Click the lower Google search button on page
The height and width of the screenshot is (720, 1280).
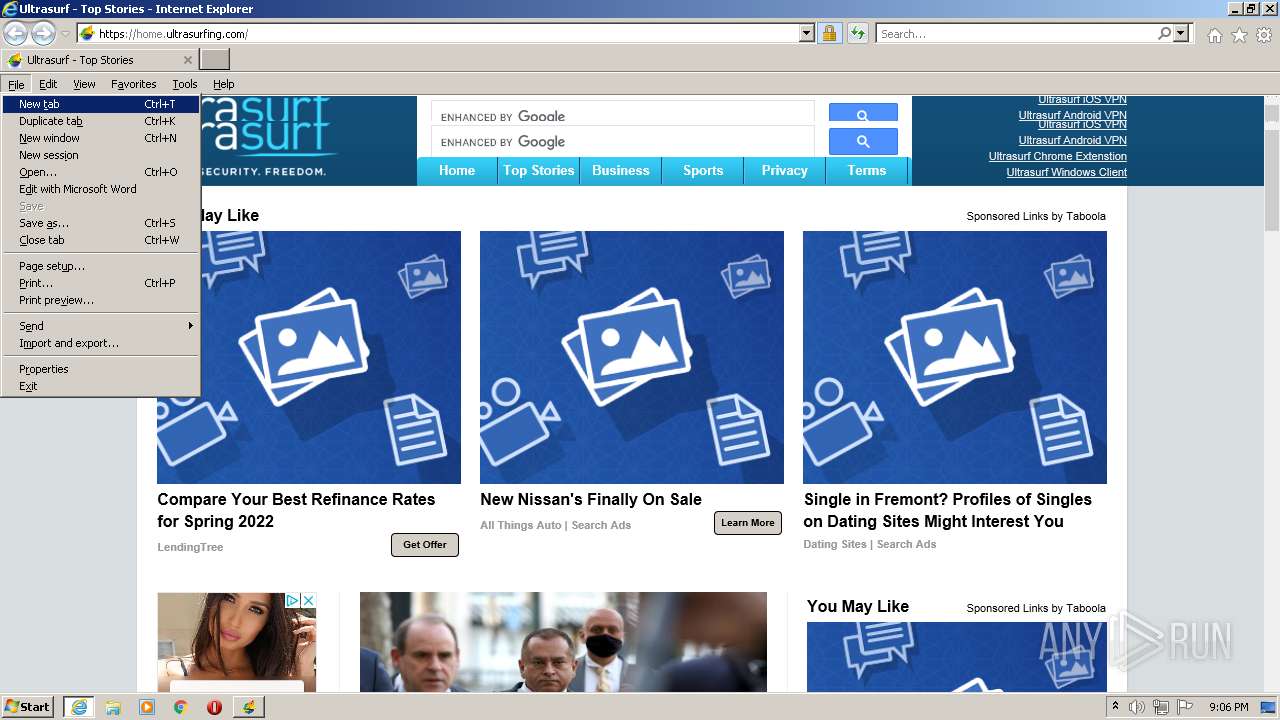pyautogui.click(x=863, y=142)
